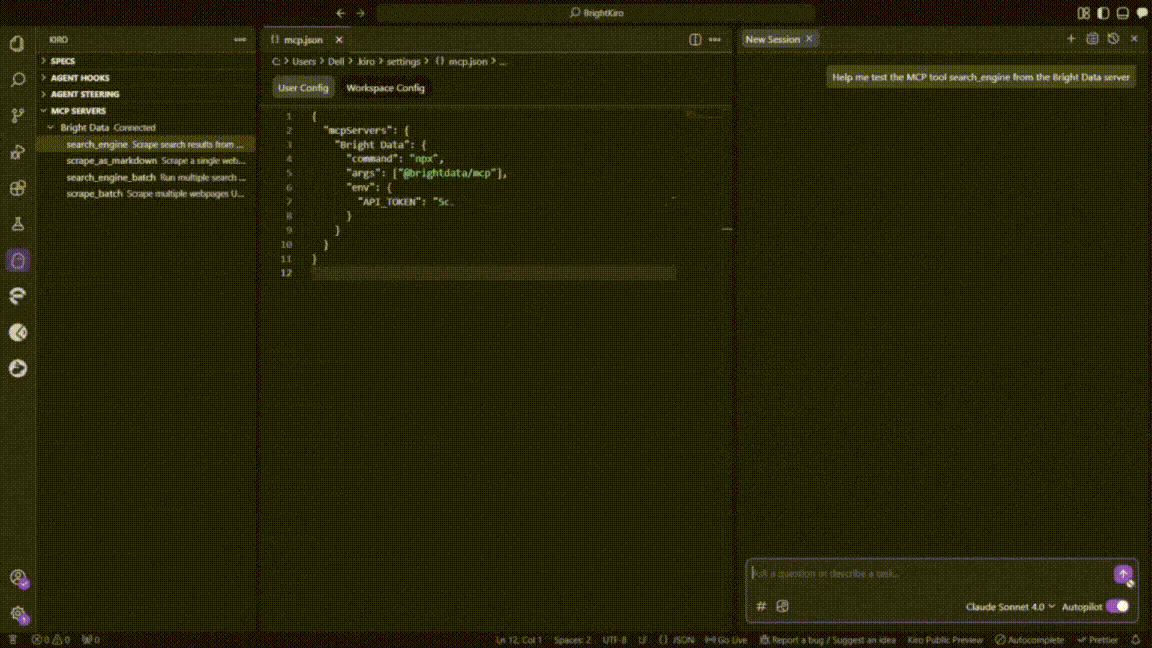This screenshot has width=1152, height=648.
Task: Open chat session history icon
Action: [x=1113, y=39]
